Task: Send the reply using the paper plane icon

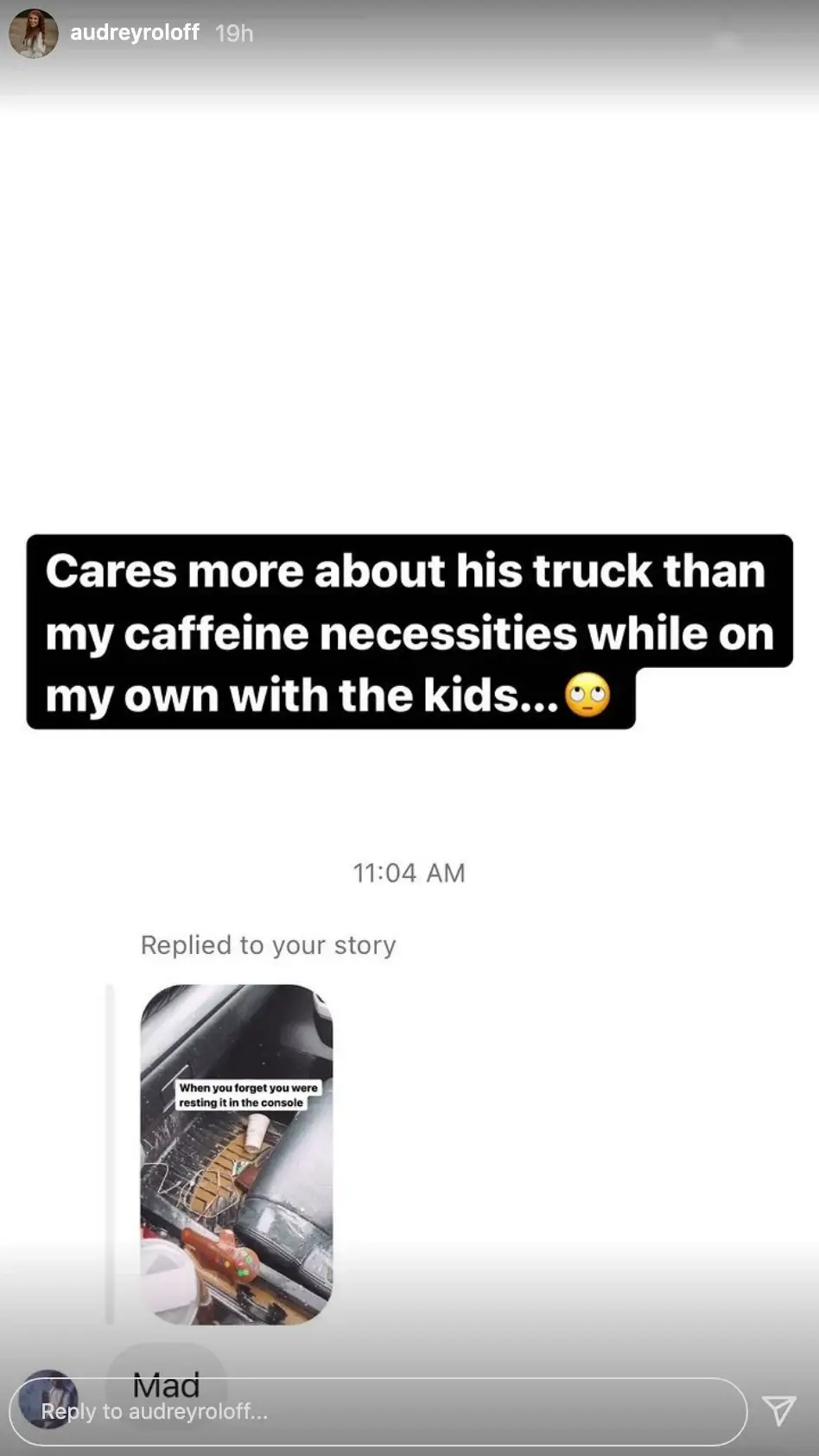Action: [x=779, y=1410]
